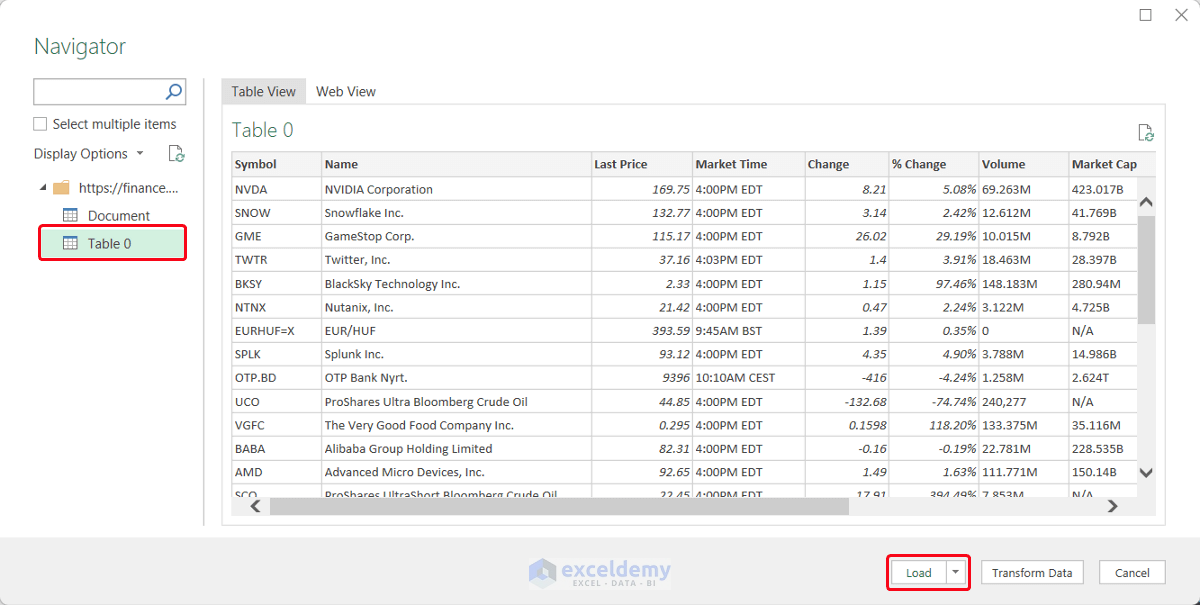This screenshot has width=1200, height=605.
Task: Click the vertical scrollbar thumb
Action: 1147,268
